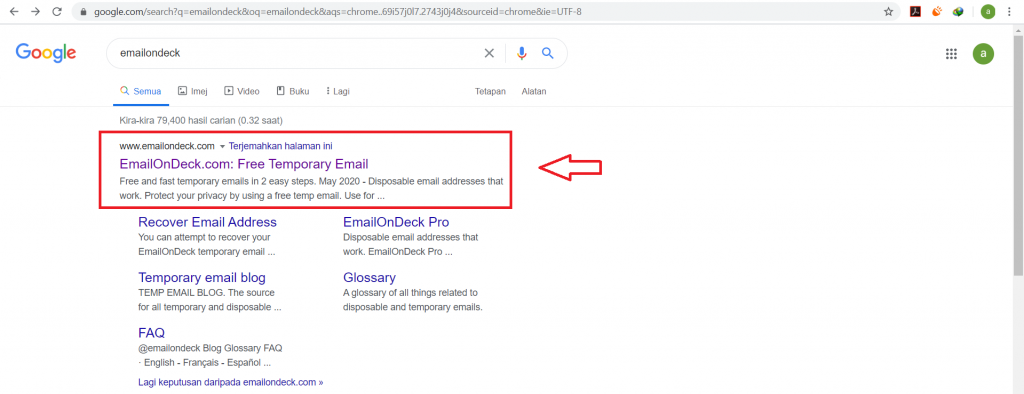Switch to the Video tab
The height and width of the screenshot is (394, 1024).
click(242, 91)
